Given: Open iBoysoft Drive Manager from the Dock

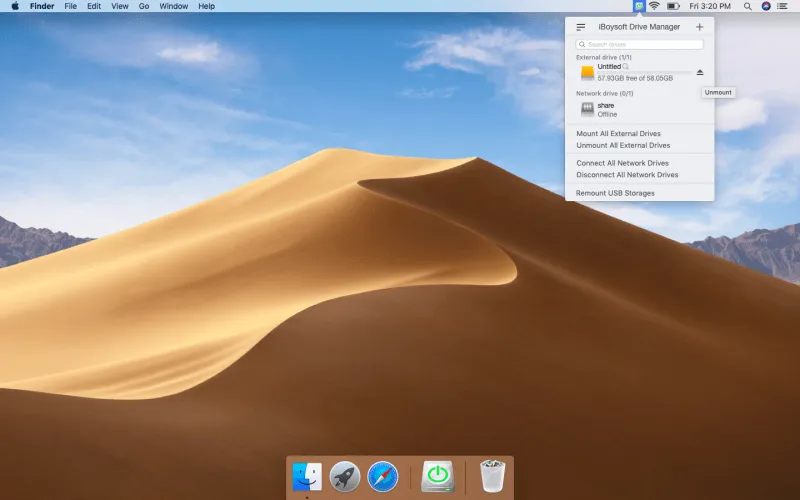Looking at the screenshot, I should tap(437, 476).
